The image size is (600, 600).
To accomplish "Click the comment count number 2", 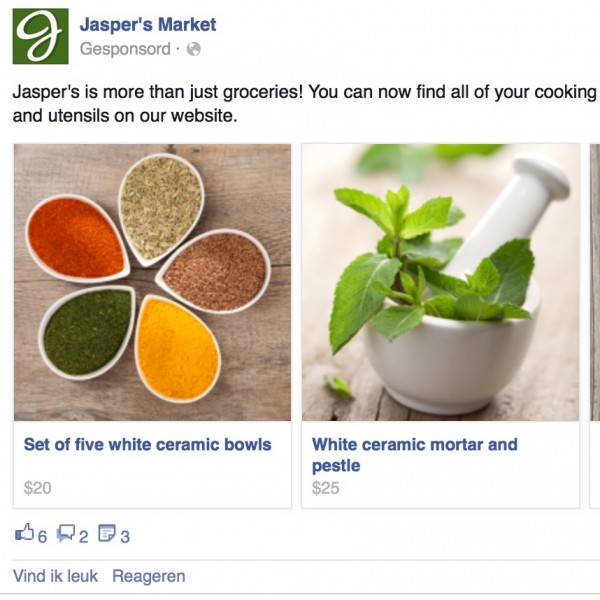I will [83, 536].
